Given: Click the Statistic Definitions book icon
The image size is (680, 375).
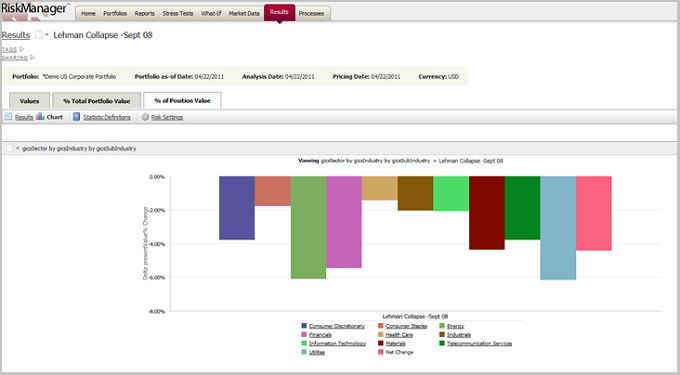Looking at the screenshot, I should (x=76, y=117).
